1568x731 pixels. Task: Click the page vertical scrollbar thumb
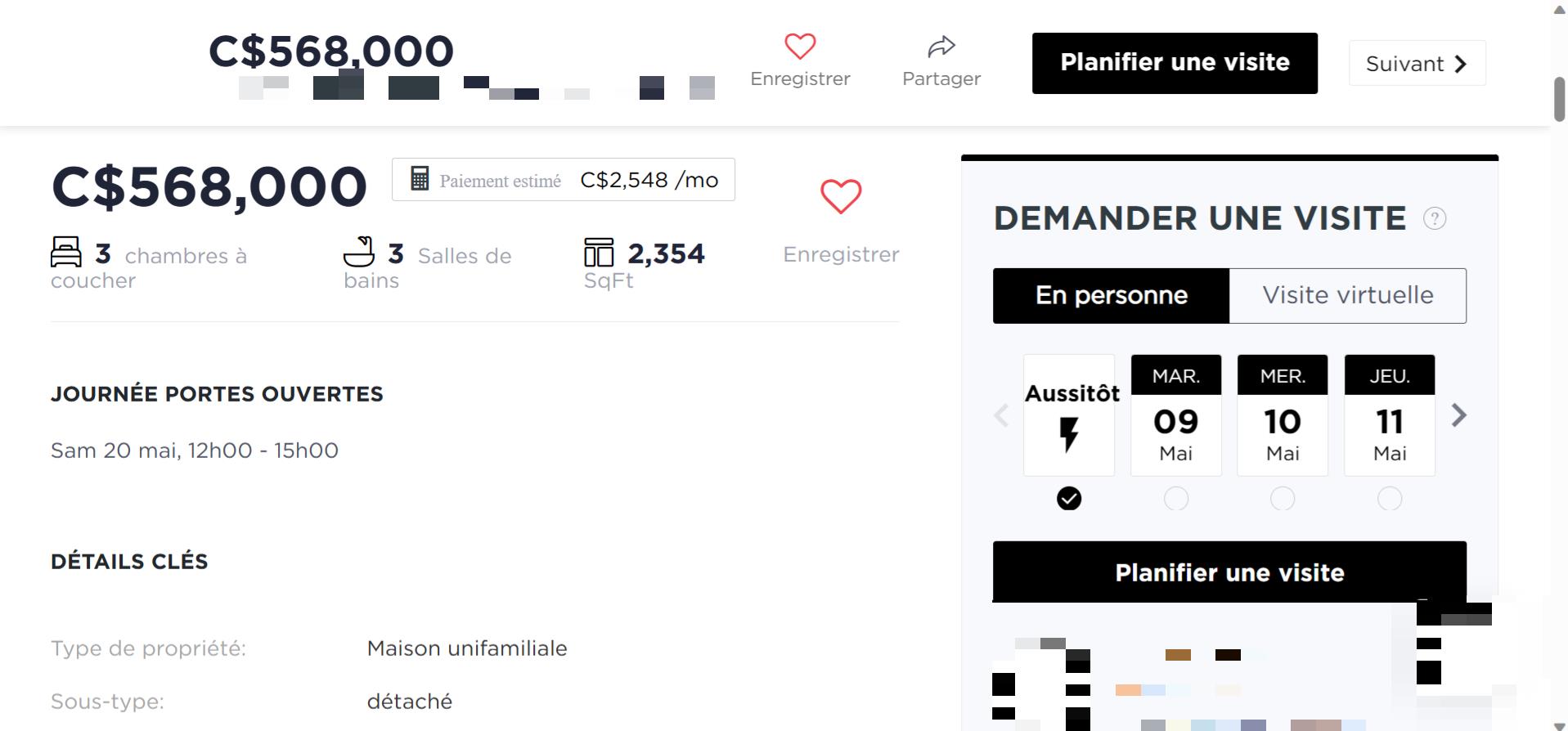(x=1559, y=99)
